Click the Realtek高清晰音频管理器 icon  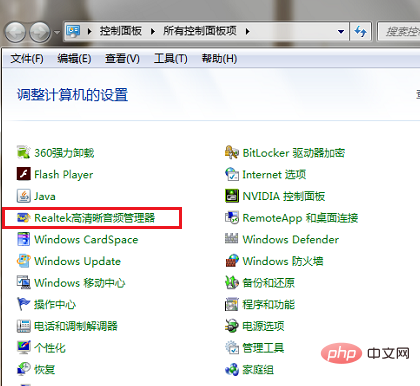[x=24, y=218]
